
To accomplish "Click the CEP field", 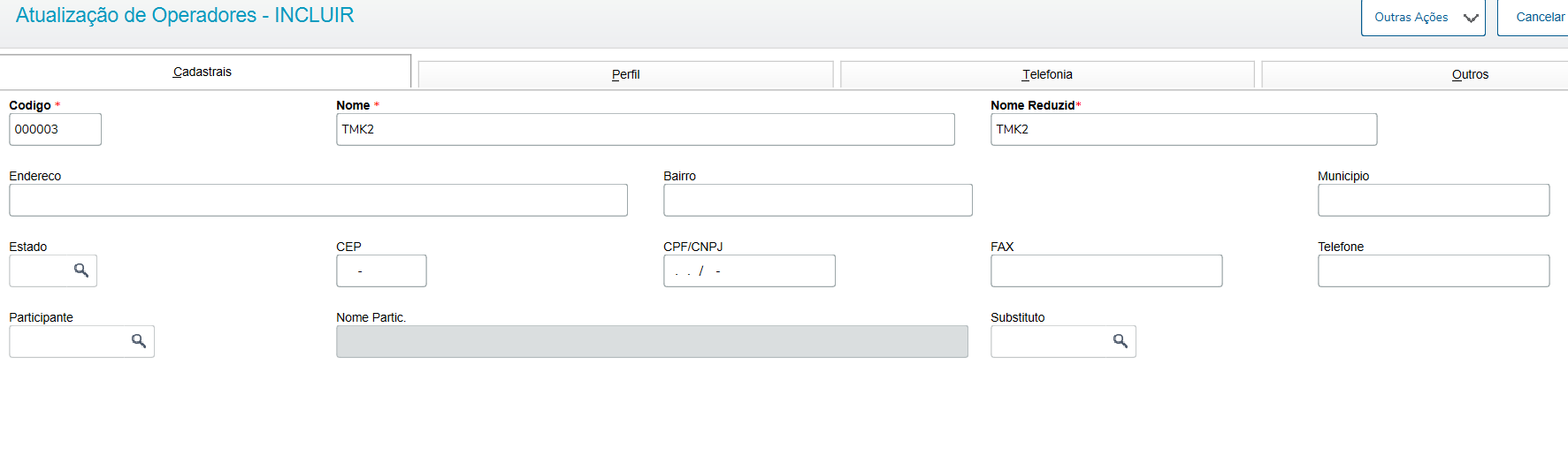I will [x=381, y=270].
